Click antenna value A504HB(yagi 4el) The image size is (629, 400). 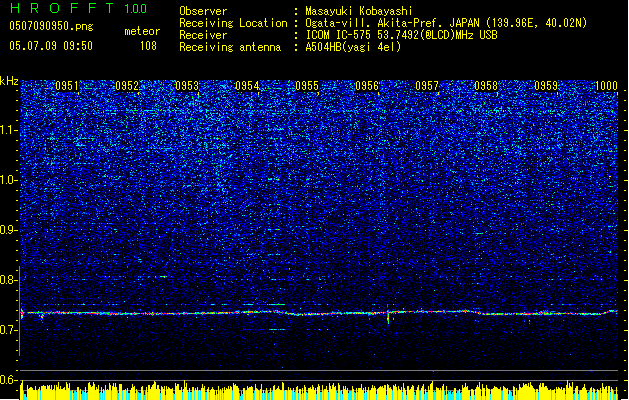point(353,47)
